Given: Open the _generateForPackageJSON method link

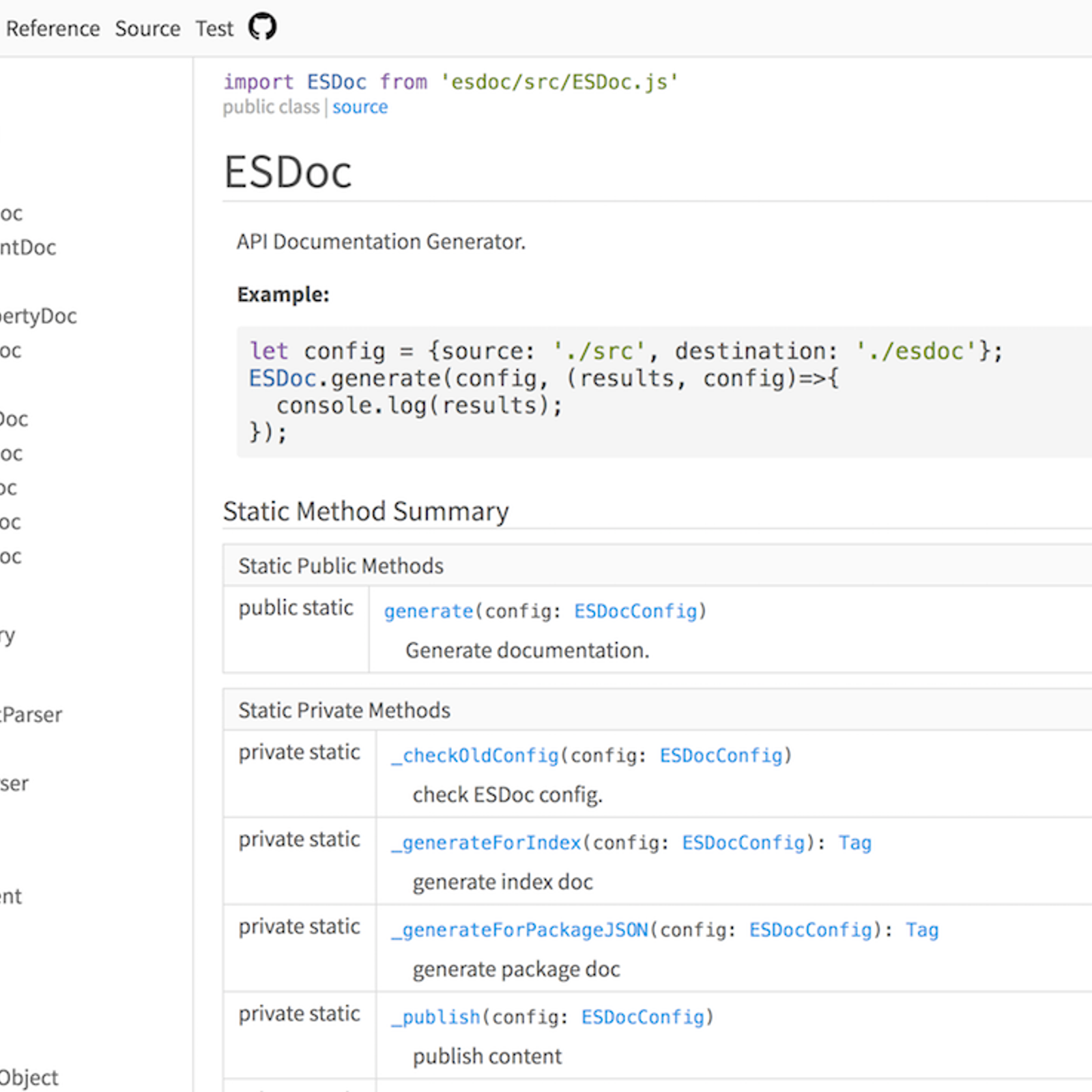Looking at the screenshot, I should 519,930.
